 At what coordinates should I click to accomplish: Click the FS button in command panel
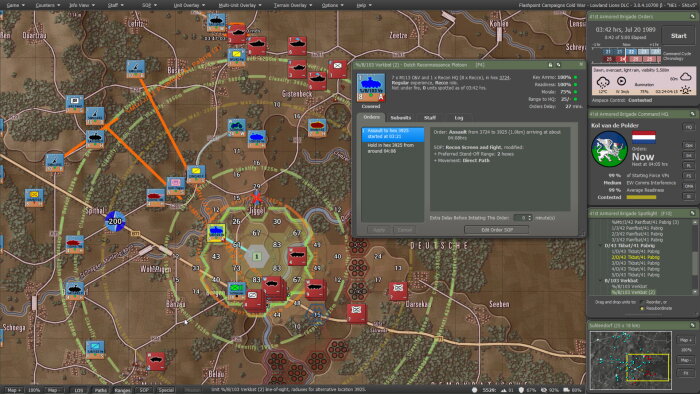point(689,176)
